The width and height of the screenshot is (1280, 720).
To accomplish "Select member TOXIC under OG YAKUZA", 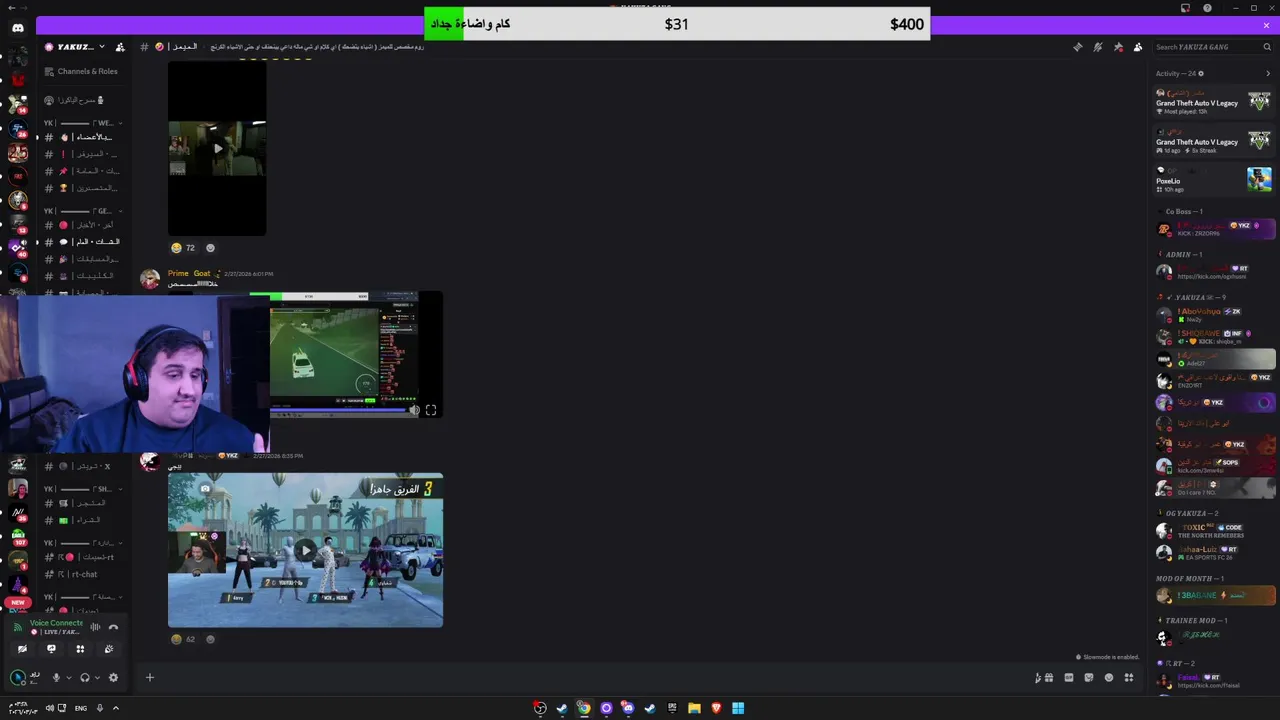I will point(1215,531).
